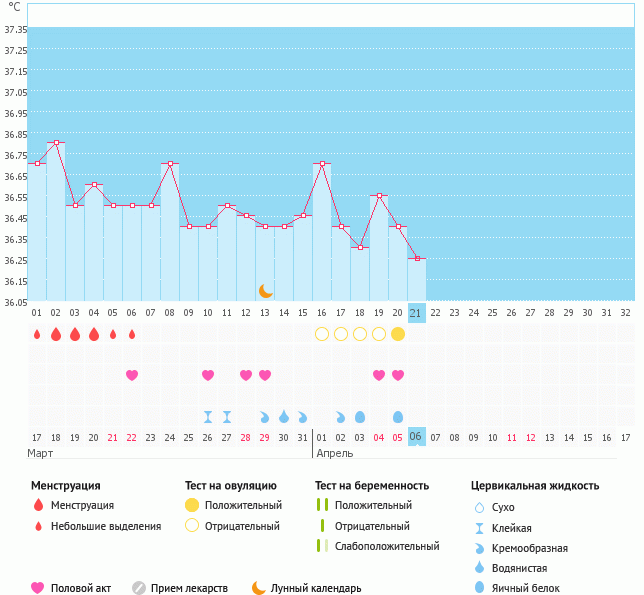Click the temperature point on cycle day 16

322,164
